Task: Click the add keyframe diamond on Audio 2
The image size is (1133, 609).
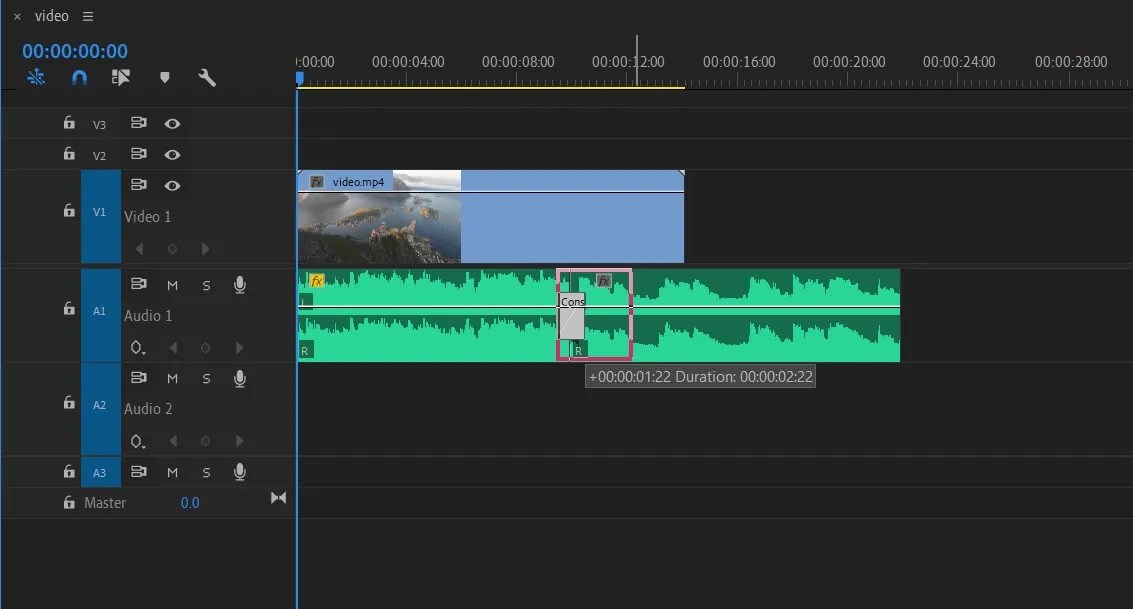Action: 205,440
